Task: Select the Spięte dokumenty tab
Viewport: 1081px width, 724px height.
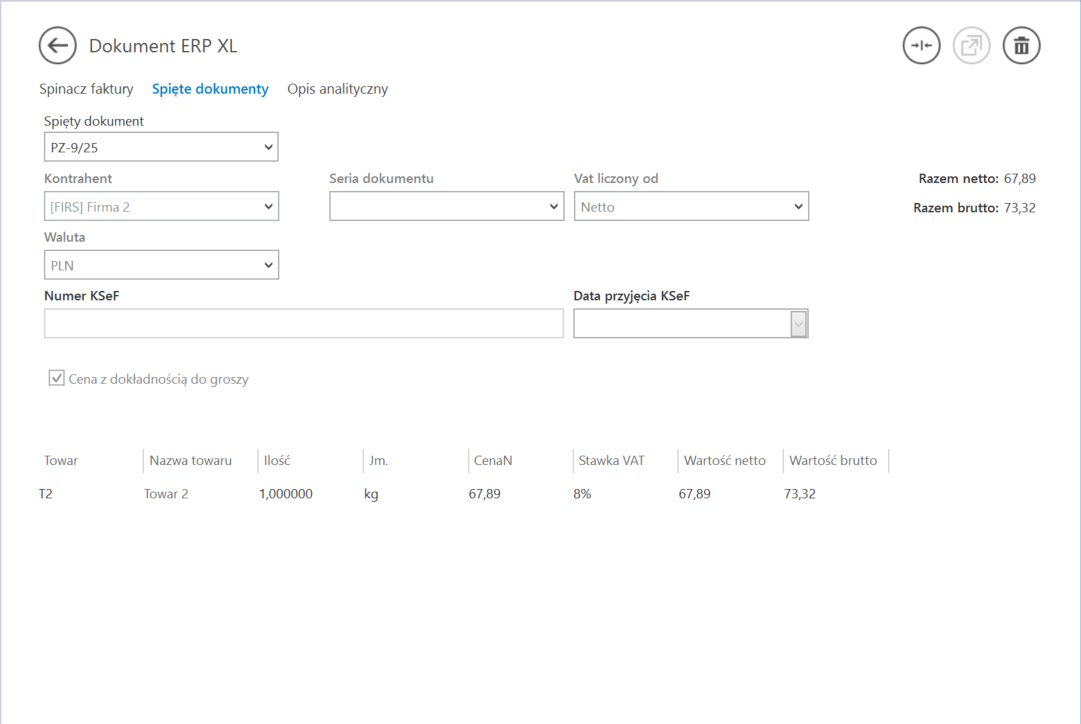Action: coord(210,89)
